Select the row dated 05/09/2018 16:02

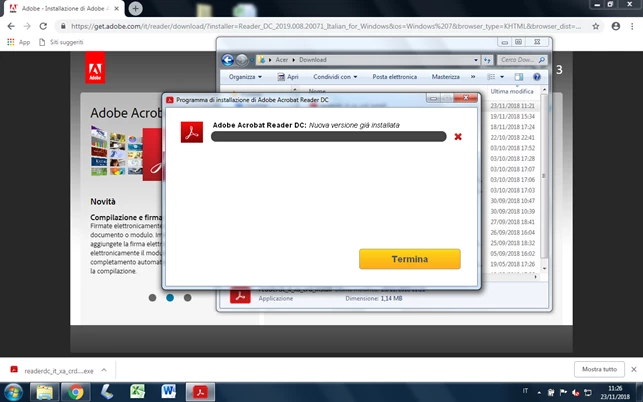coord(513,254)
